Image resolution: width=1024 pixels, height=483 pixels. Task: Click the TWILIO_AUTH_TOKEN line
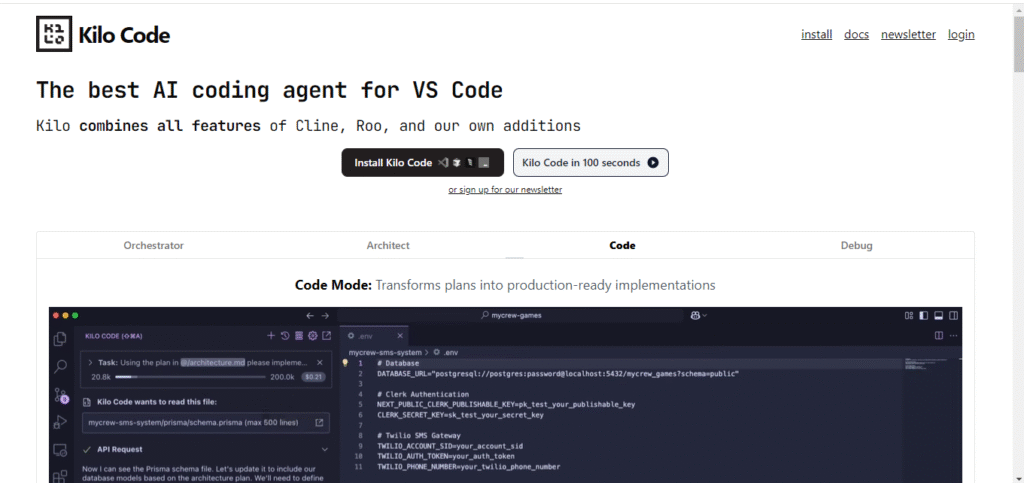click(x=445, y=456)
